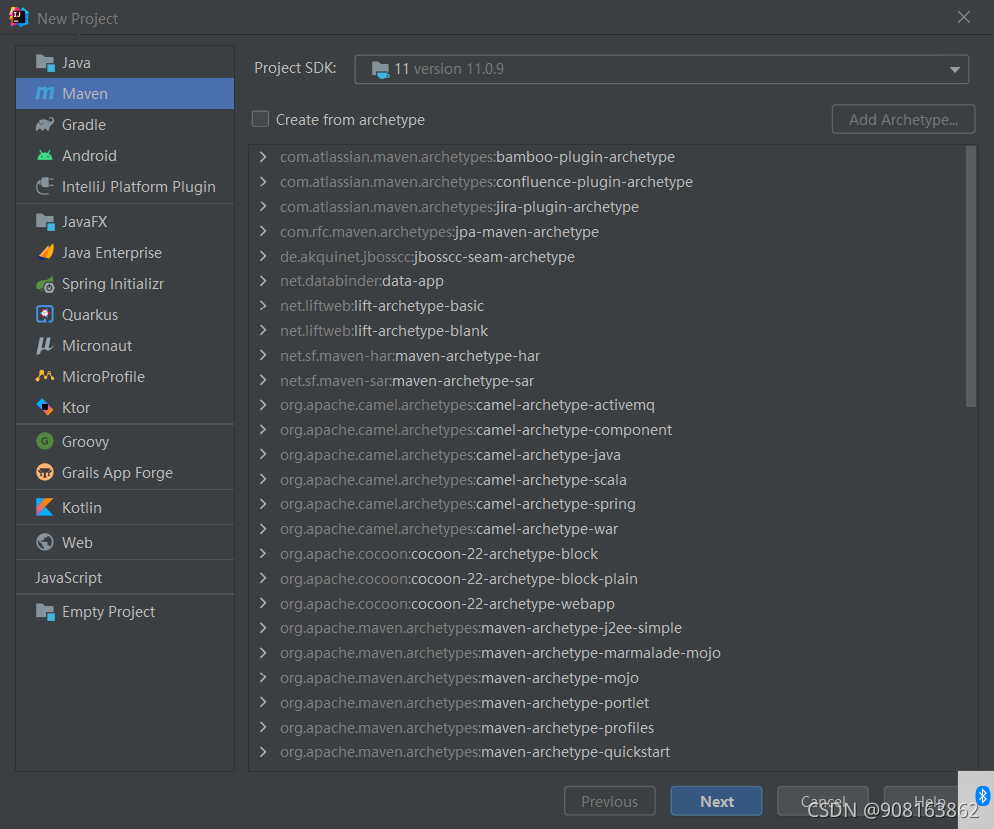Click the Java folder icon in sidebar
Image resolution: width=994 pixels, height=829 pixels.
coord(45,63)
